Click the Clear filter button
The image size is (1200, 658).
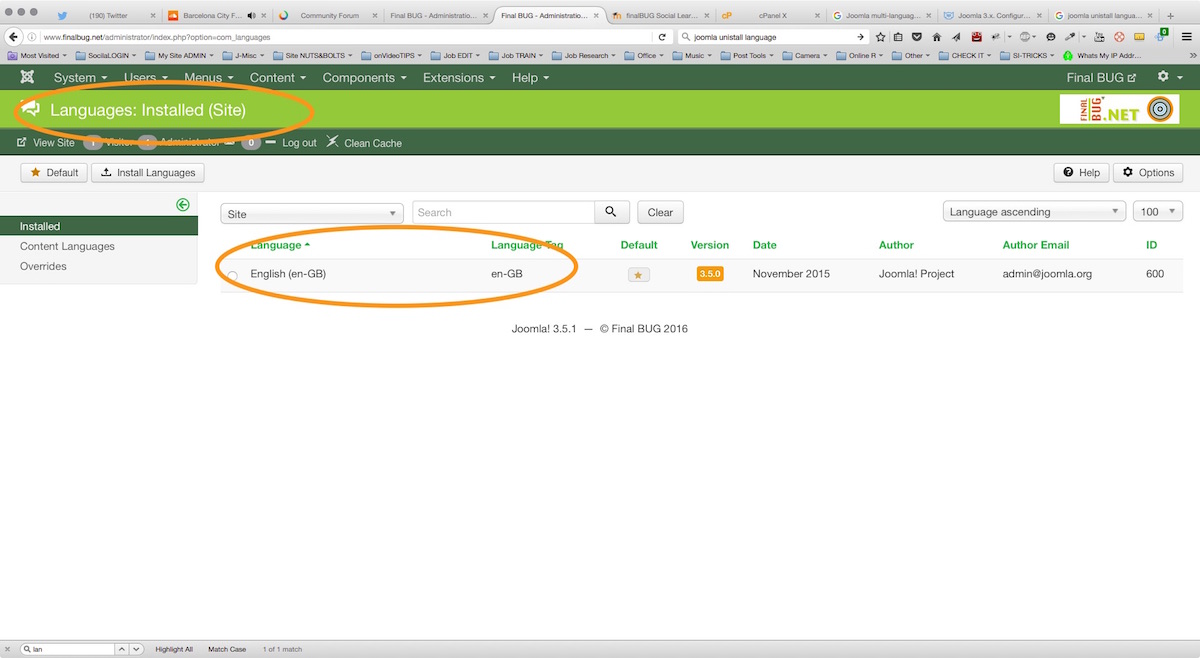pyautogui.click(x=660, y=212)
